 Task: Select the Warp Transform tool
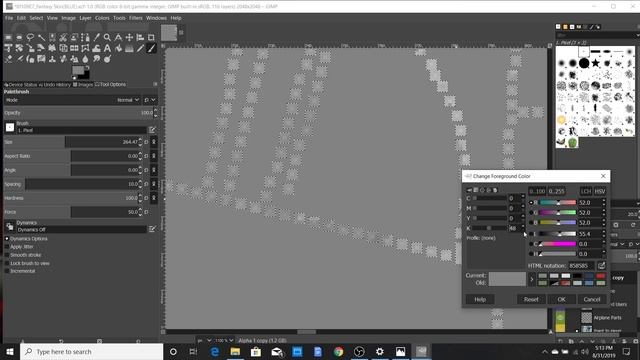click(96, 48)
